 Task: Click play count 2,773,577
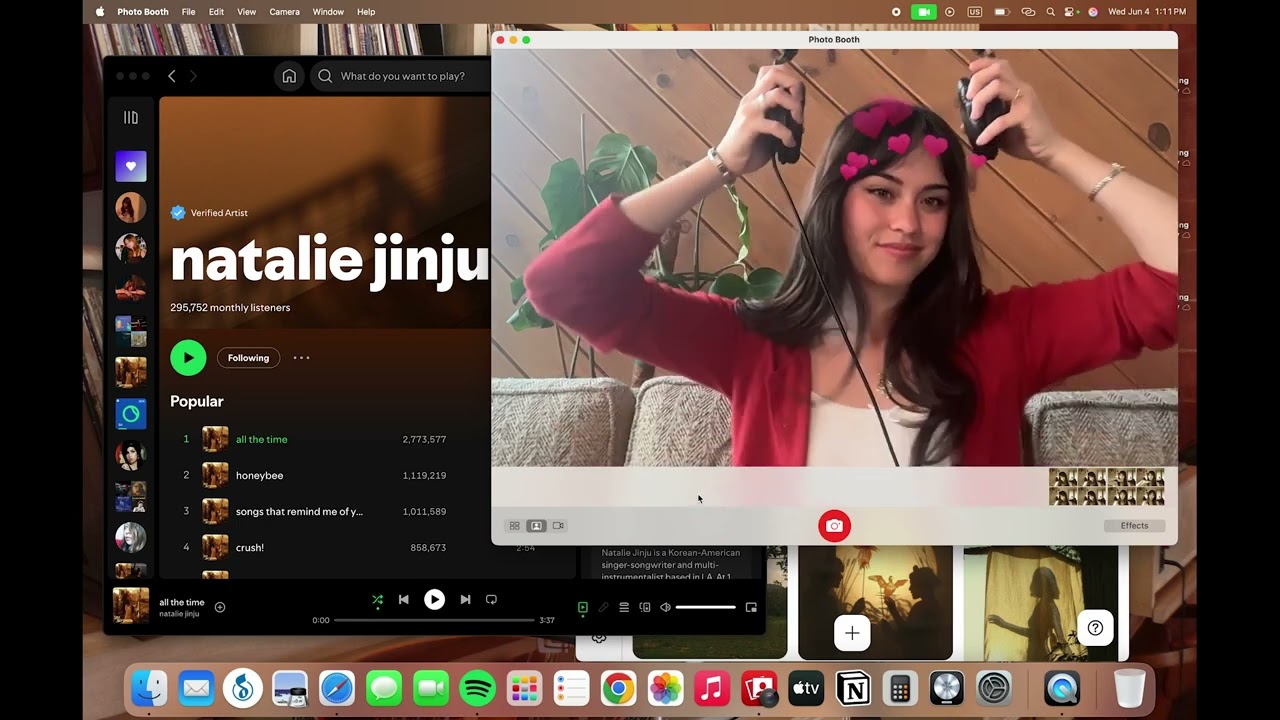click(x=424, y=439)
